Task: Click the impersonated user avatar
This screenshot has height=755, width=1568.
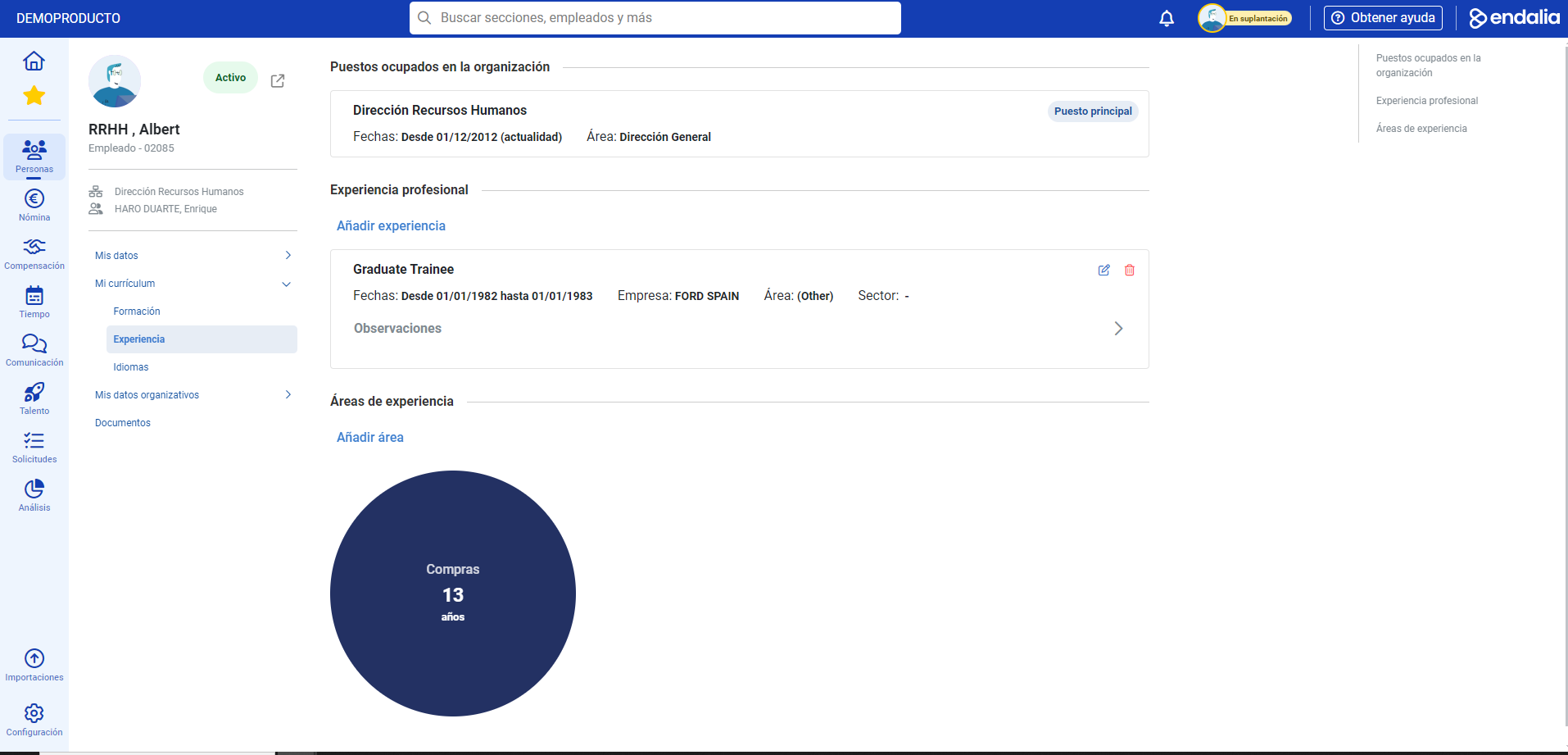Action: pos(1212,18)
